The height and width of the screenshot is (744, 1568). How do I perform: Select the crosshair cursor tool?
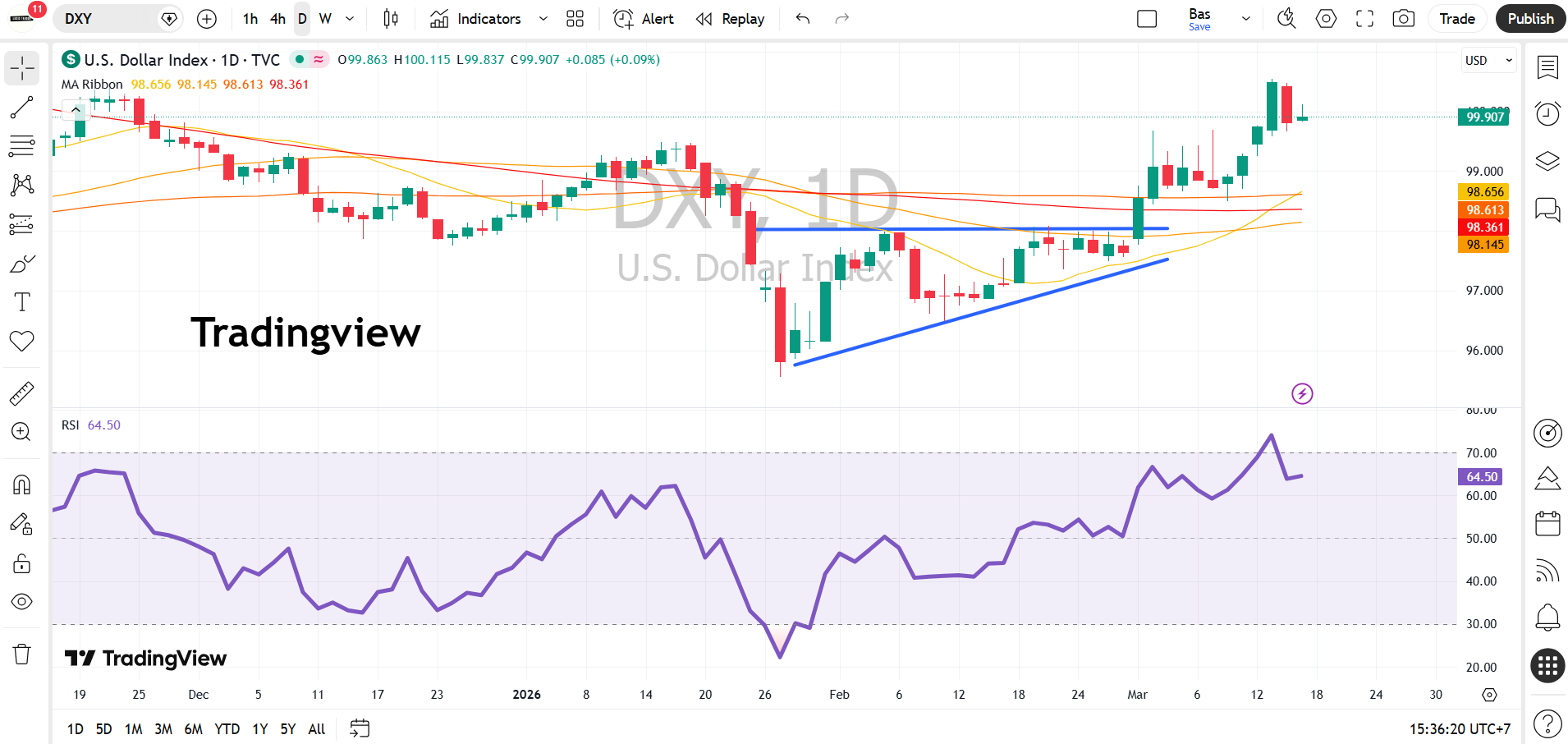(22, 68)
